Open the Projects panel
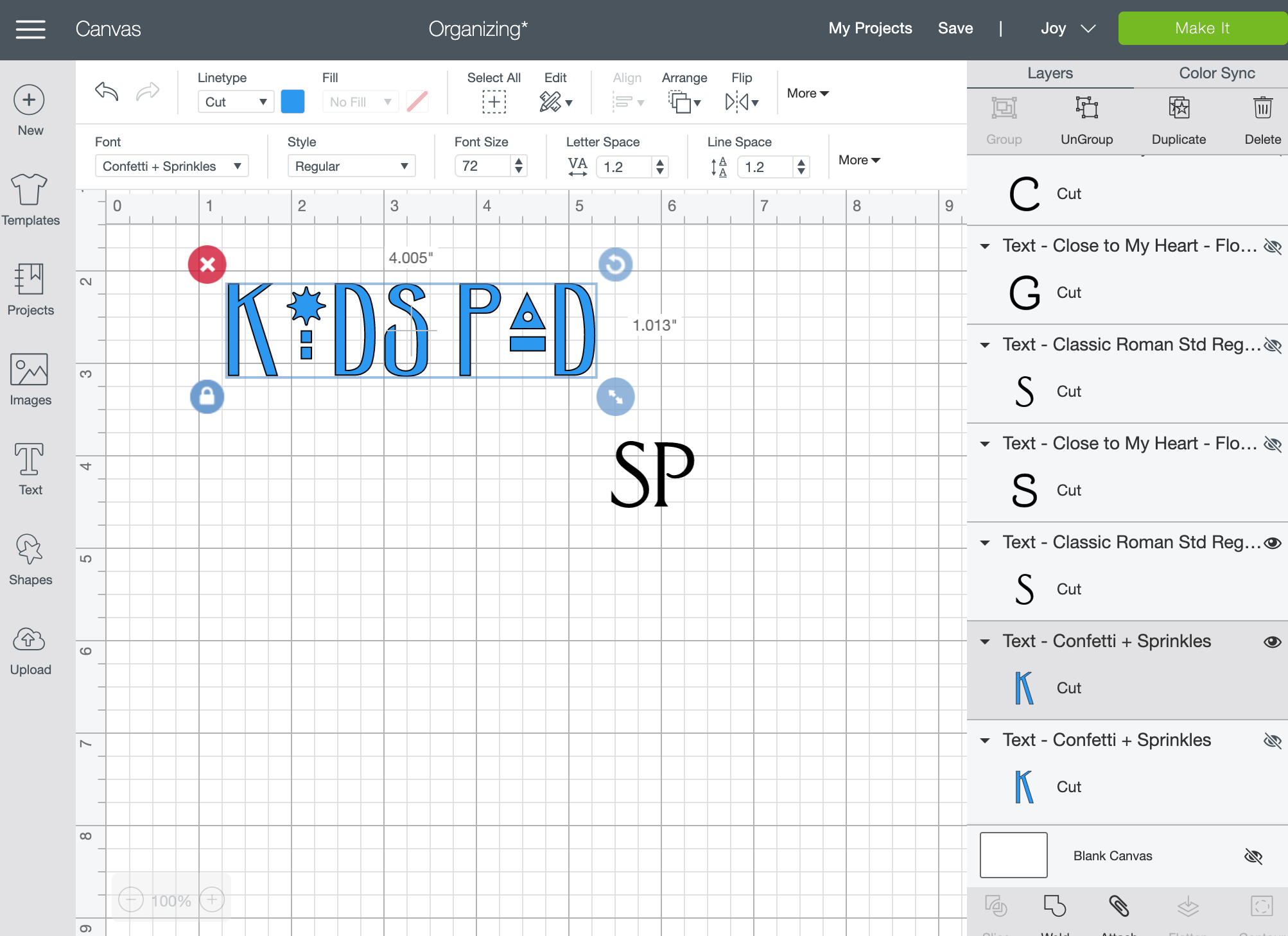This screenshot has width=1288, height=936. coord(30,290)
